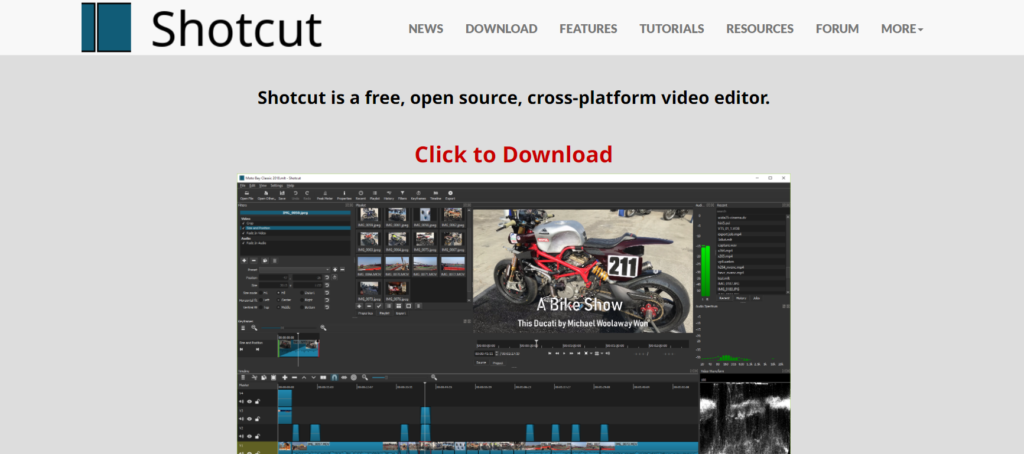Adjust the keyframes zoom slider

coord(289,328)
